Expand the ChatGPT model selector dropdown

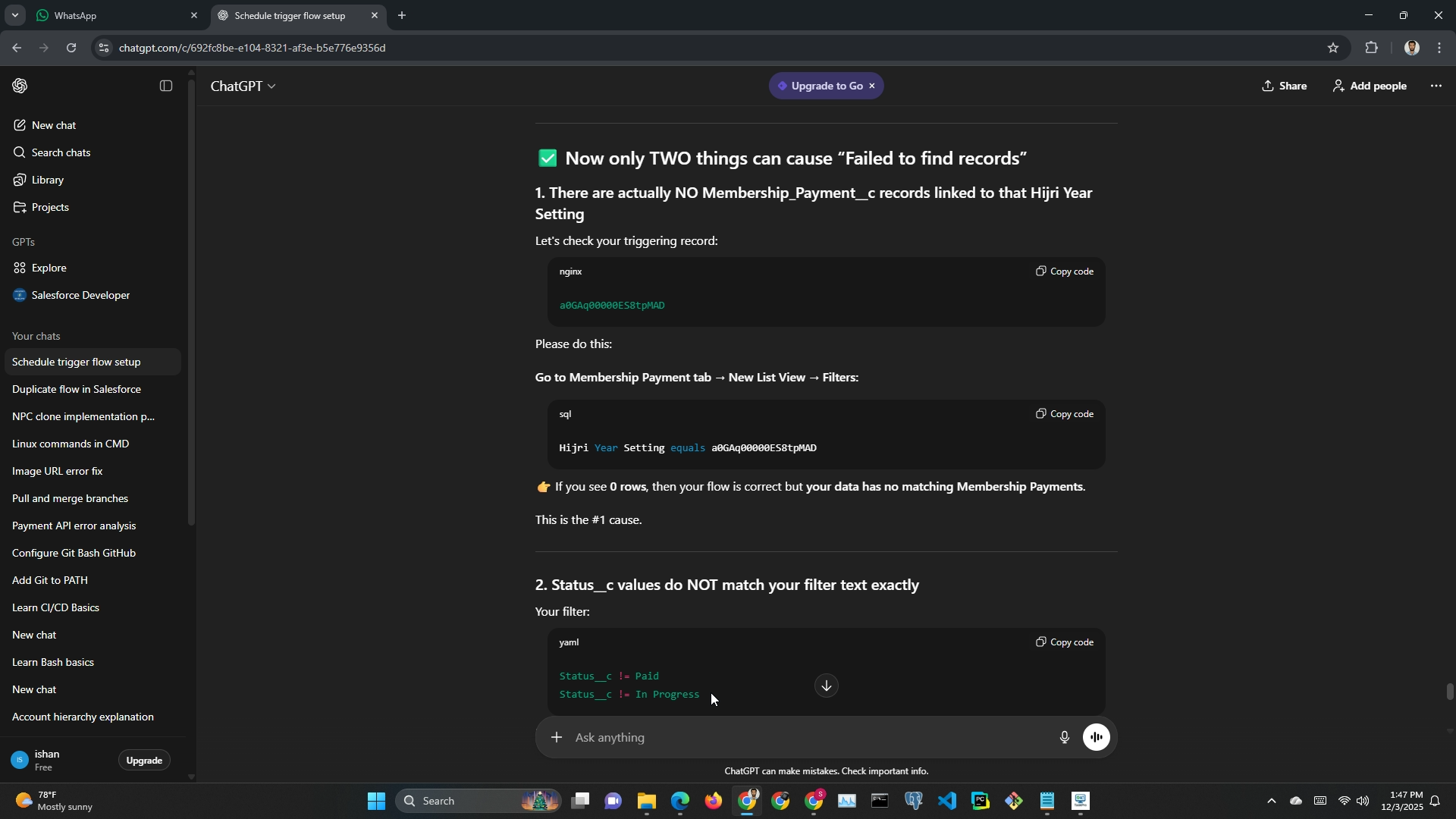243,86
